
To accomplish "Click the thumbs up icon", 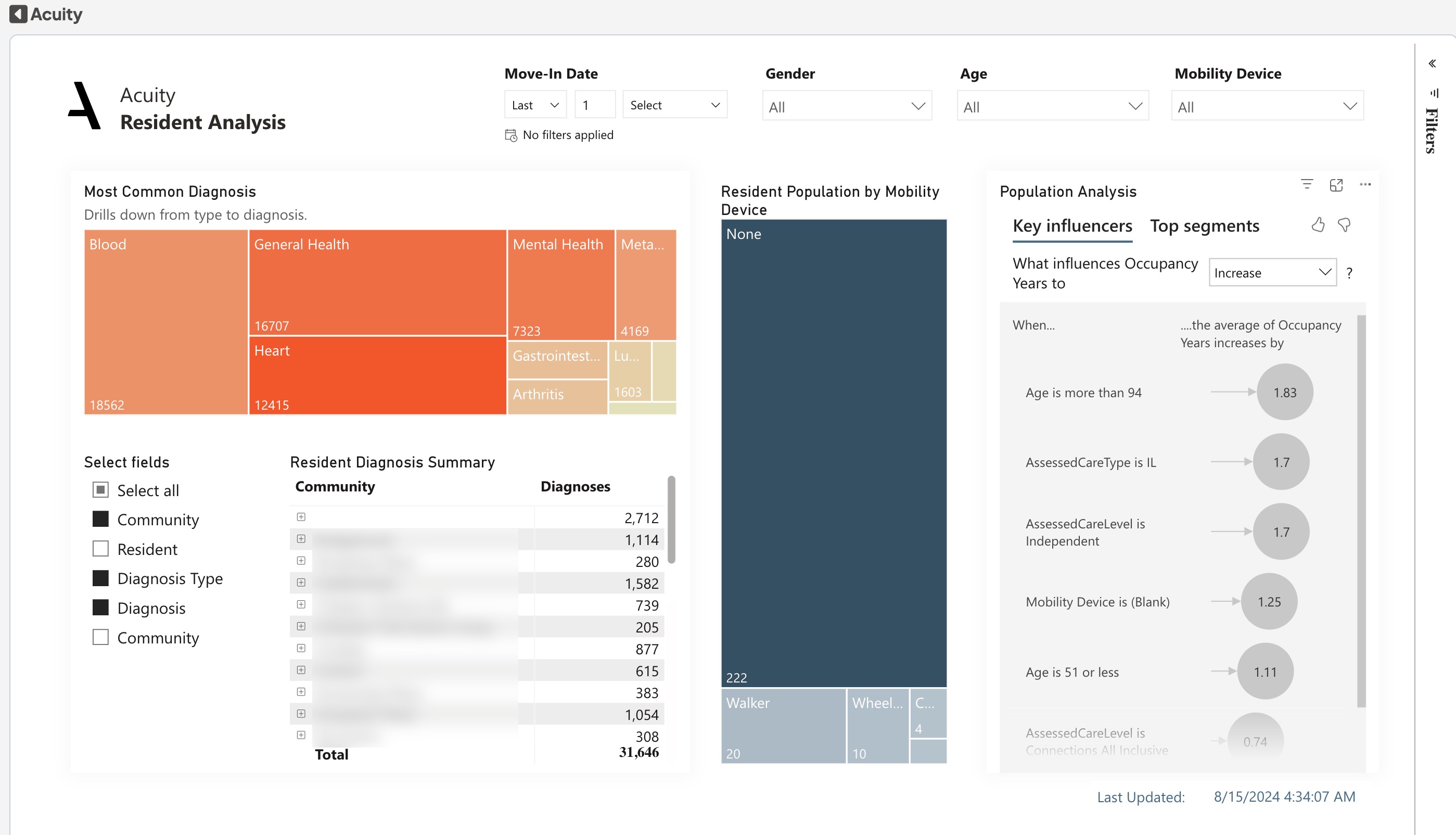I will 1318,225.
